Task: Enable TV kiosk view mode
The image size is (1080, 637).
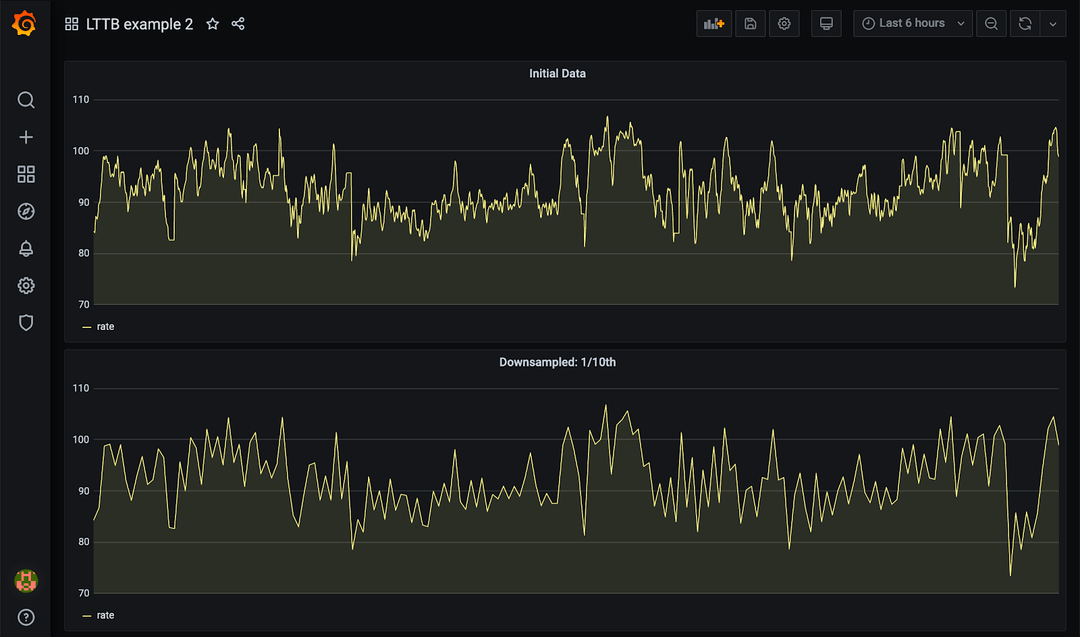Action: point(826,23)
